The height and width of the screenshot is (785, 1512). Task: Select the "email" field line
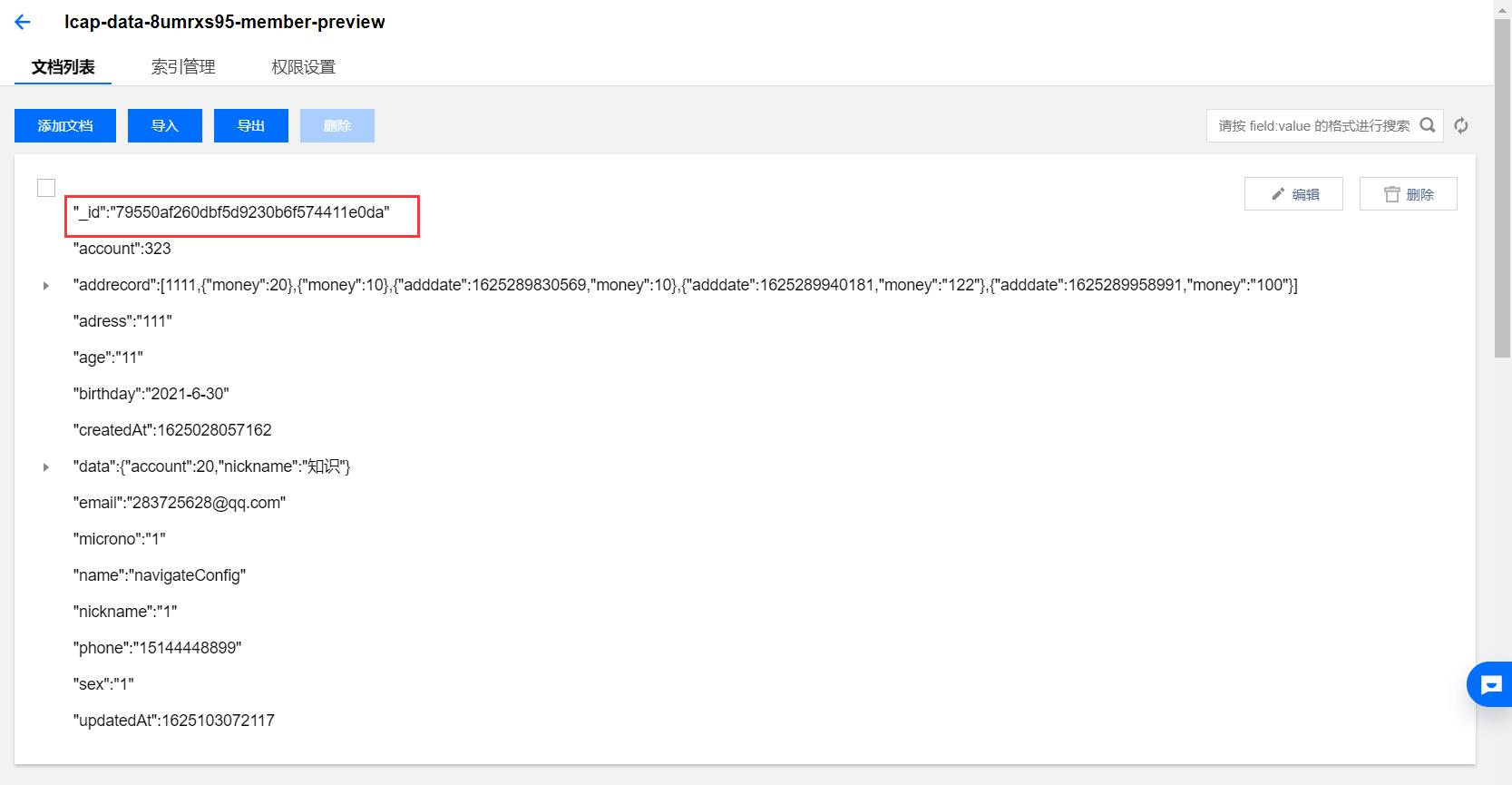(180, 503)
